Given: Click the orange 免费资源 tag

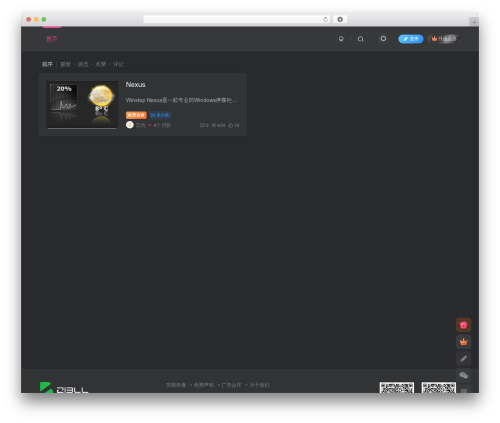Looking at the screenshot, I should point(136,115).
